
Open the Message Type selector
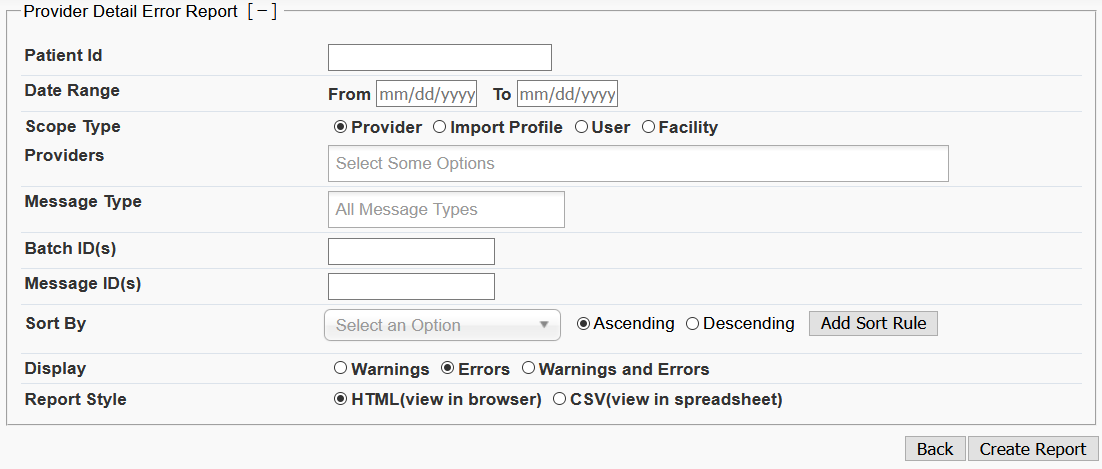[446, 210]
